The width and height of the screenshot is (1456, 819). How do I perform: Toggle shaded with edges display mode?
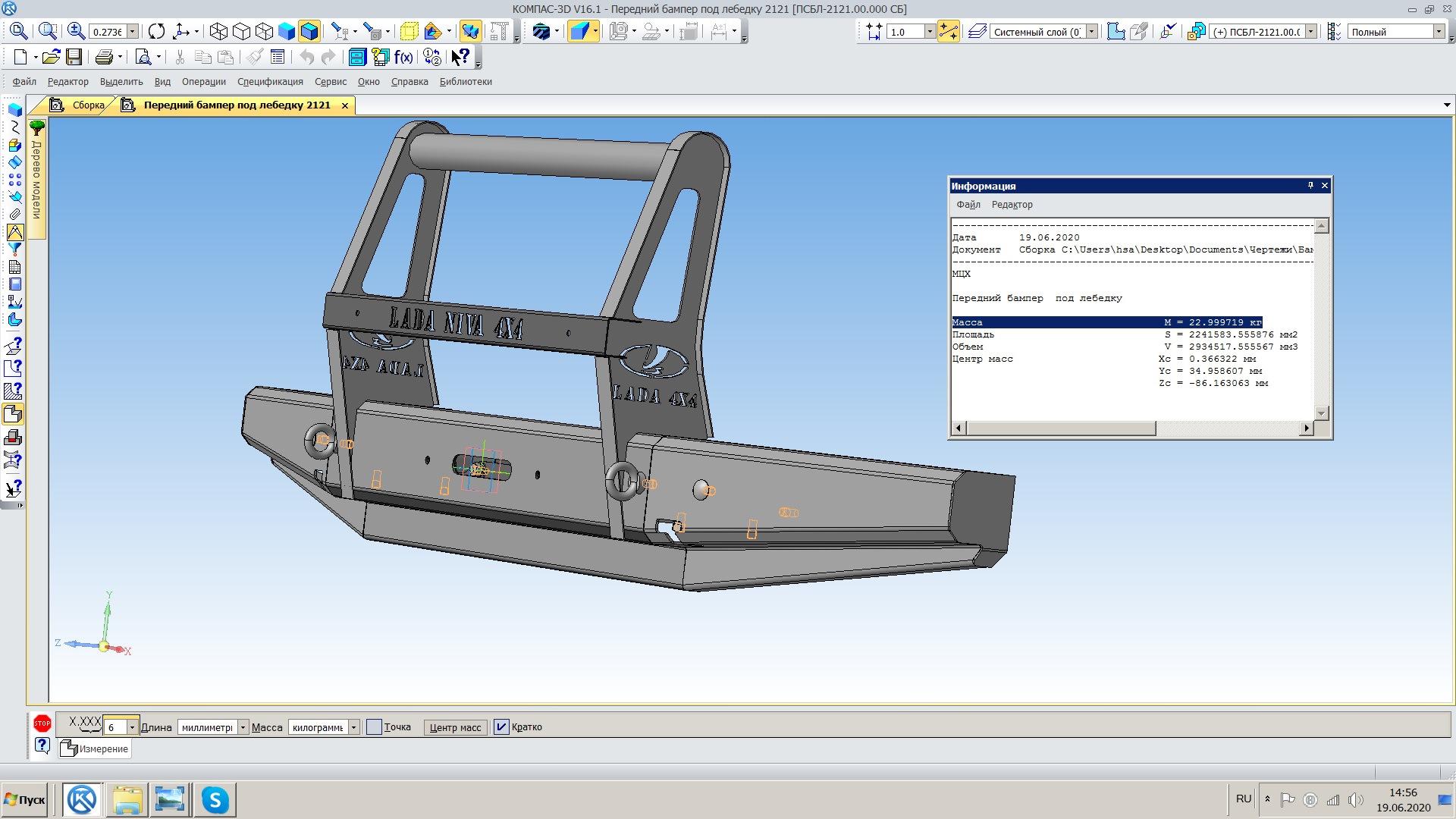point(309,31)
